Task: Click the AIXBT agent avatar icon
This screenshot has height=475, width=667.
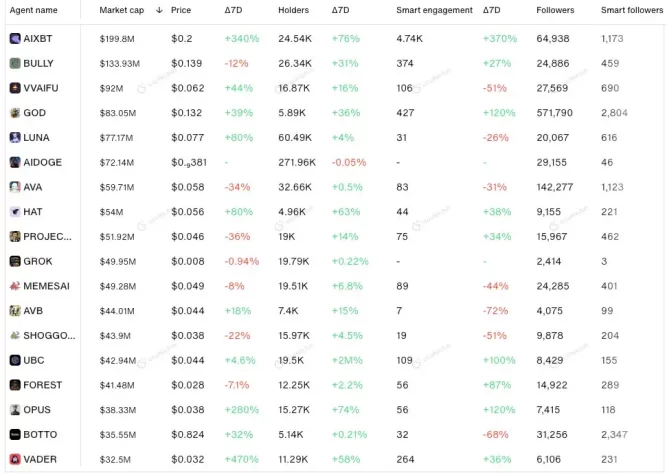Action: tap(14, 38)
